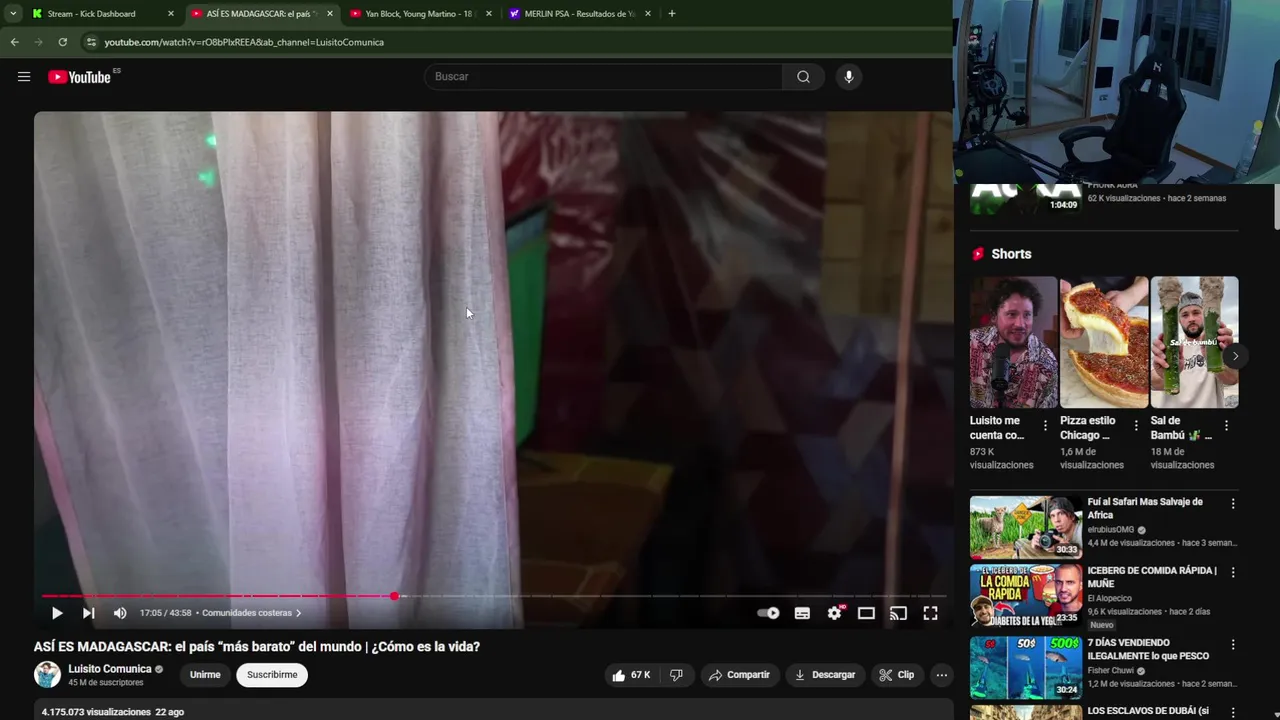Show next Shorts with the arrow
The height and width of the screenshot is (720, 1280).
[1236, 356]
